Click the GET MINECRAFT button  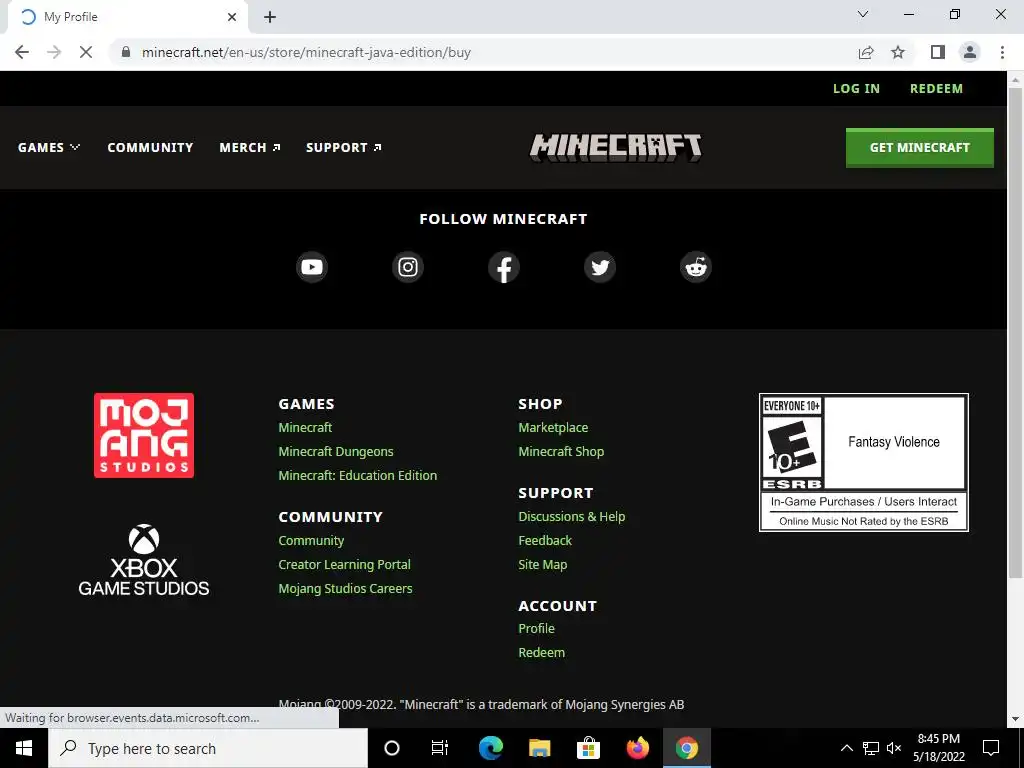click(920, 148)
